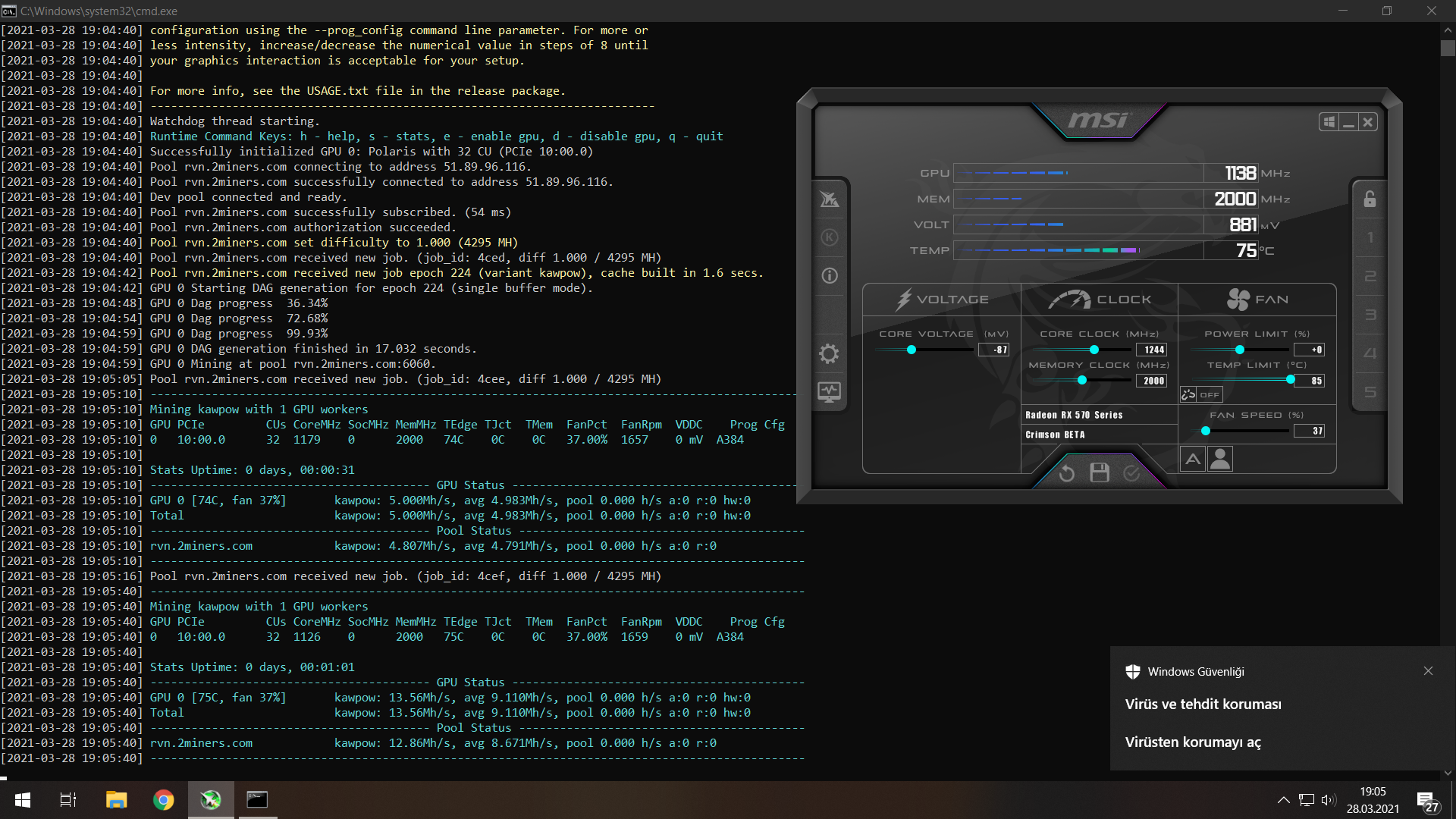Click the Core Voltage slider handle
The width and height of the screenshot is (1456, 819).
point(912,350)
